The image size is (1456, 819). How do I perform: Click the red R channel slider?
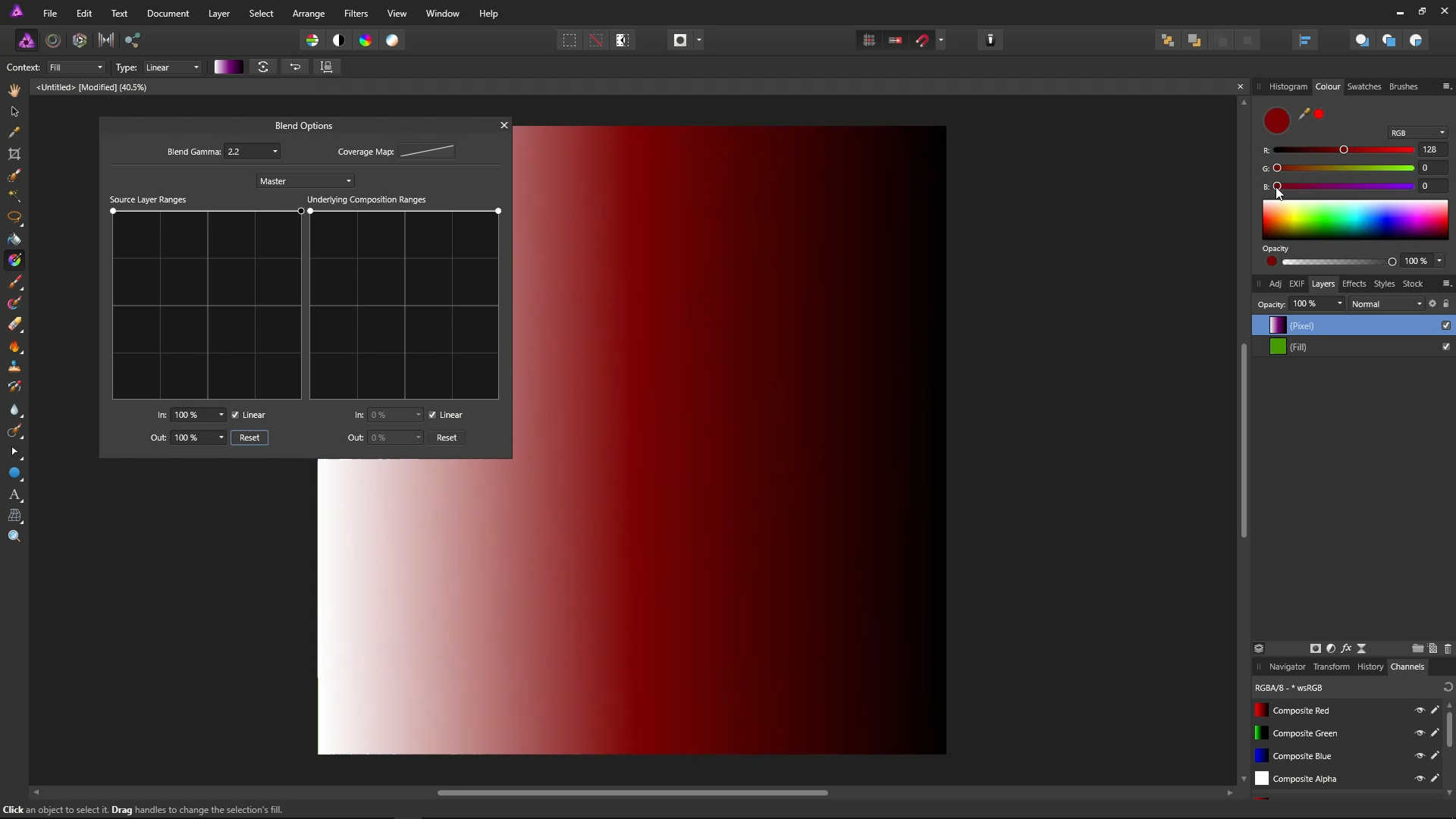(x=1344, y=150)
